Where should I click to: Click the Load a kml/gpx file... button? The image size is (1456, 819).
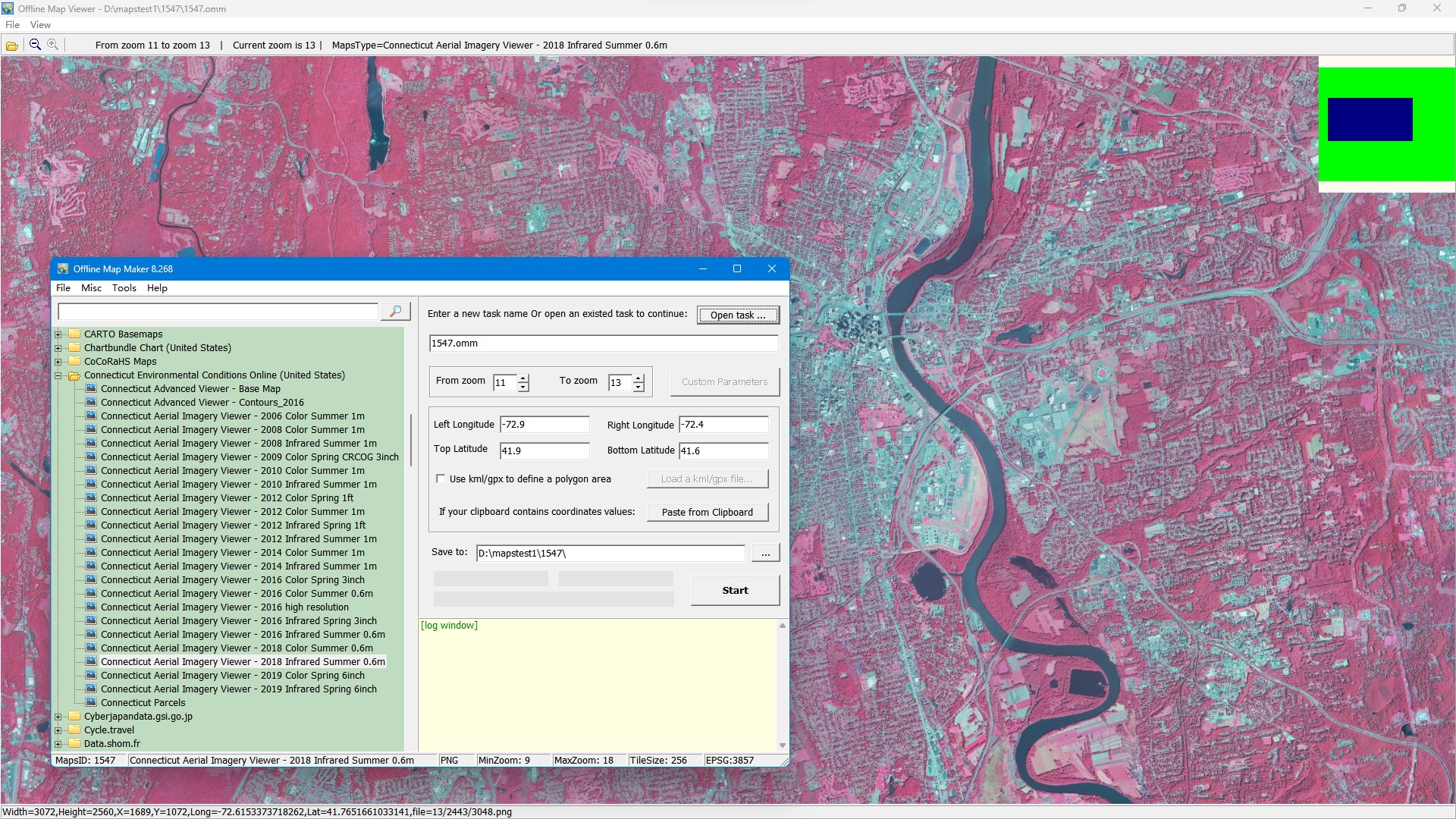click(707, 479)
